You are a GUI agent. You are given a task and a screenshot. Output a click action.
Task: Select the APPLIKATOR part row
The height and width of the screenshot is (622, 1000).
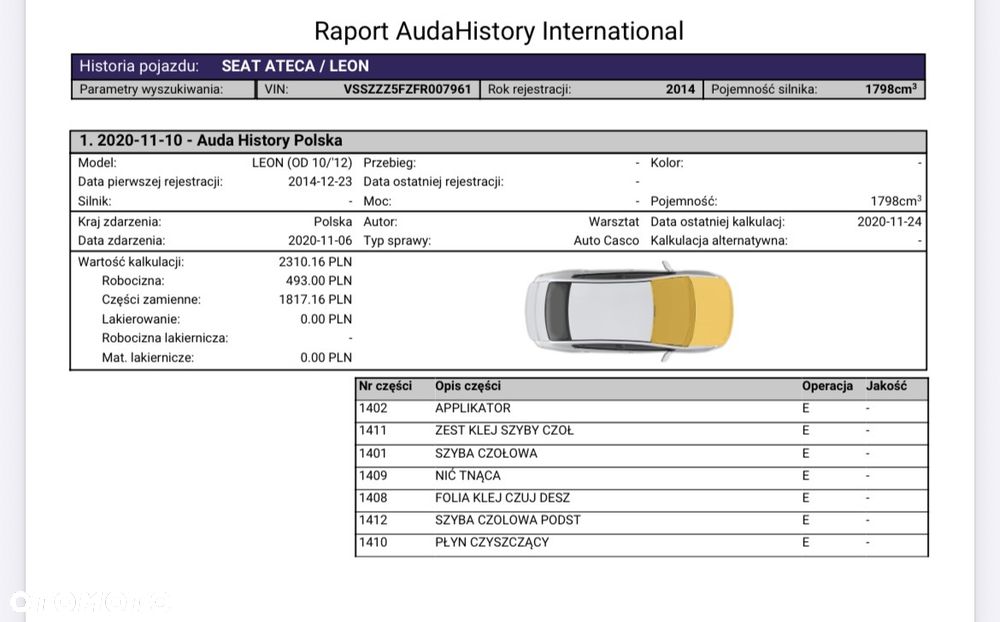(642, 409)
